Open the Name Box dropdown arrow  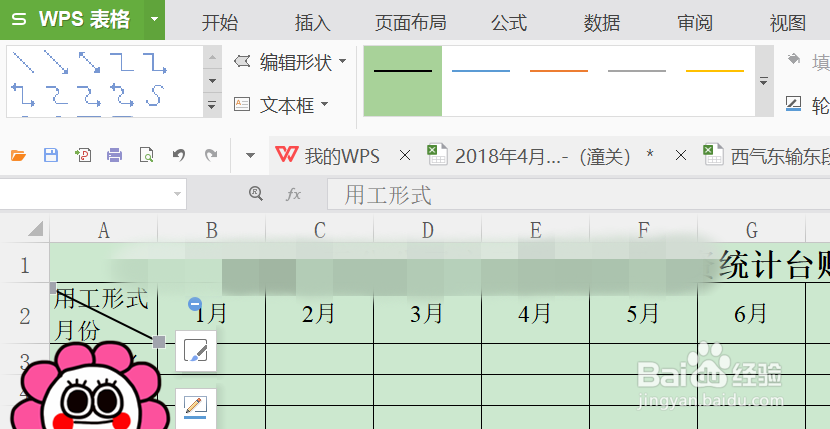pos(178,194)
